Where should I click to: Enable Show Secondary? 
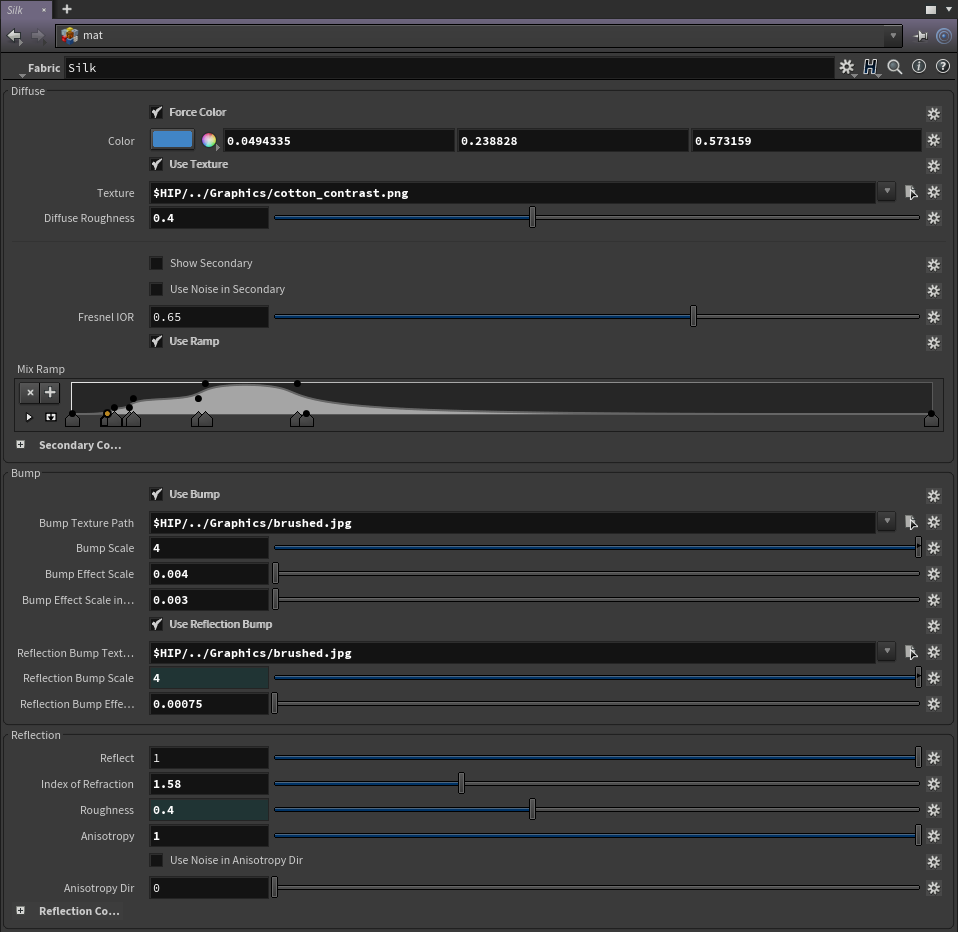156,263
